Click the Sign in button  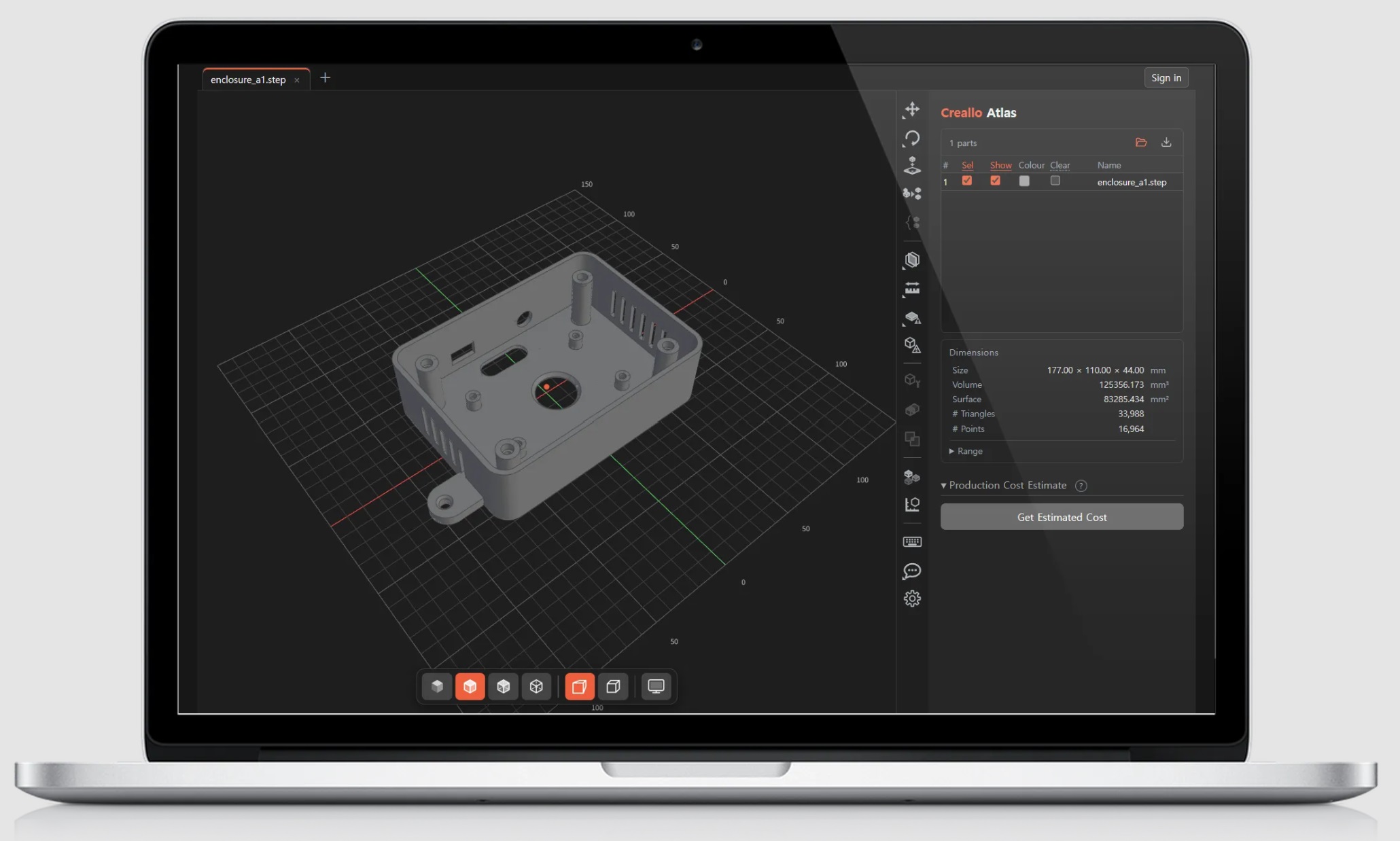click(1166, 77)
